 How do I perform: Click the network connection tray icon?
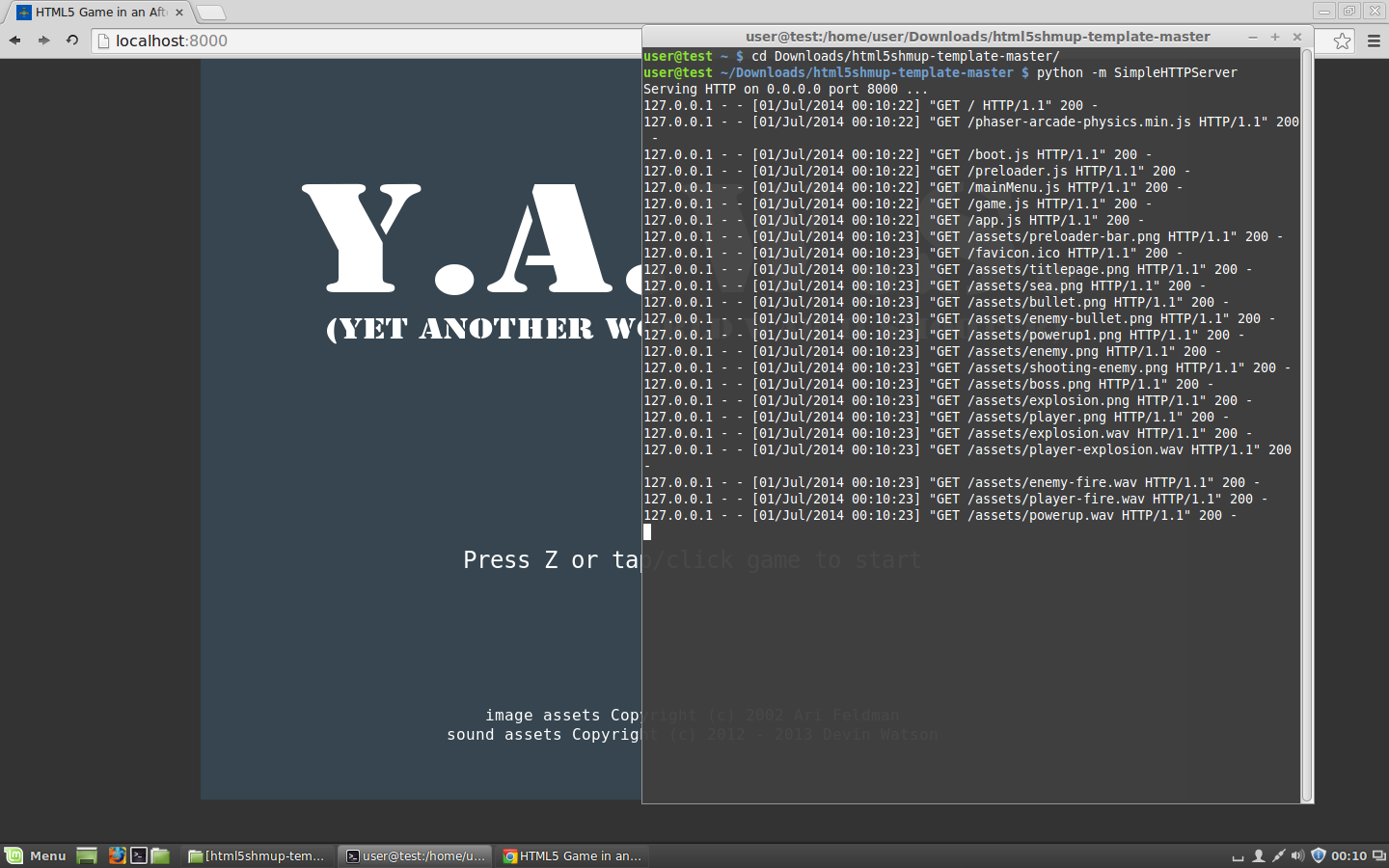(x=1278, y=855)
